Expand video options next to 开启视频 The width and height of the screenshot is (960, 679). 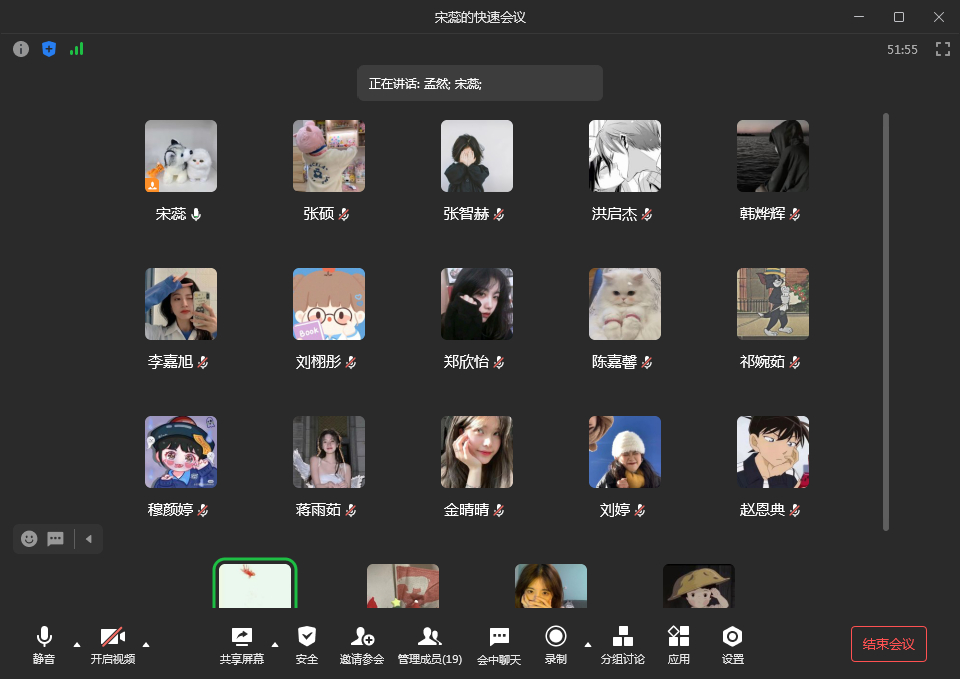(146, 645)
